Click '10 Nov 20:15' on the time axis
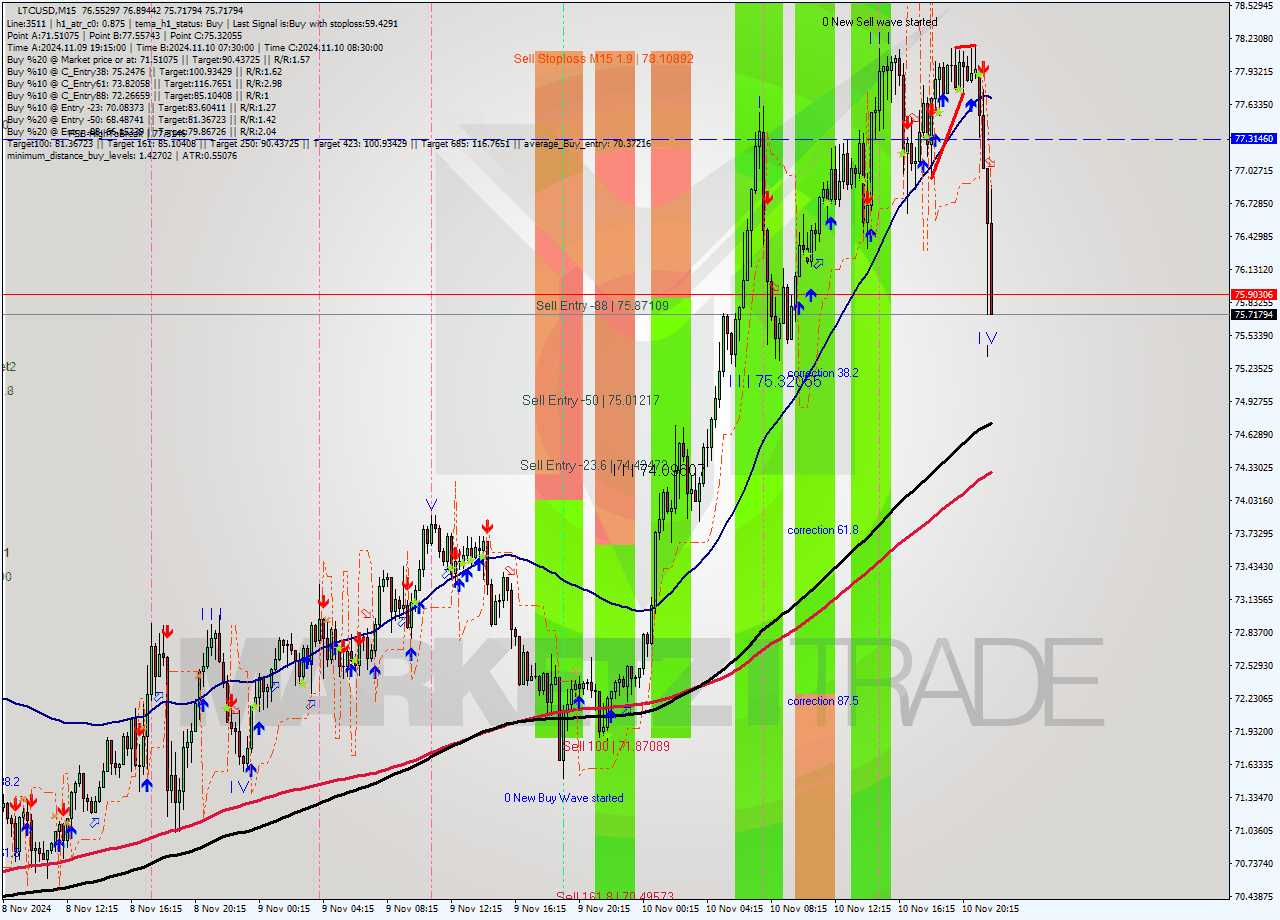1280x920 pixels. (990, 909)
